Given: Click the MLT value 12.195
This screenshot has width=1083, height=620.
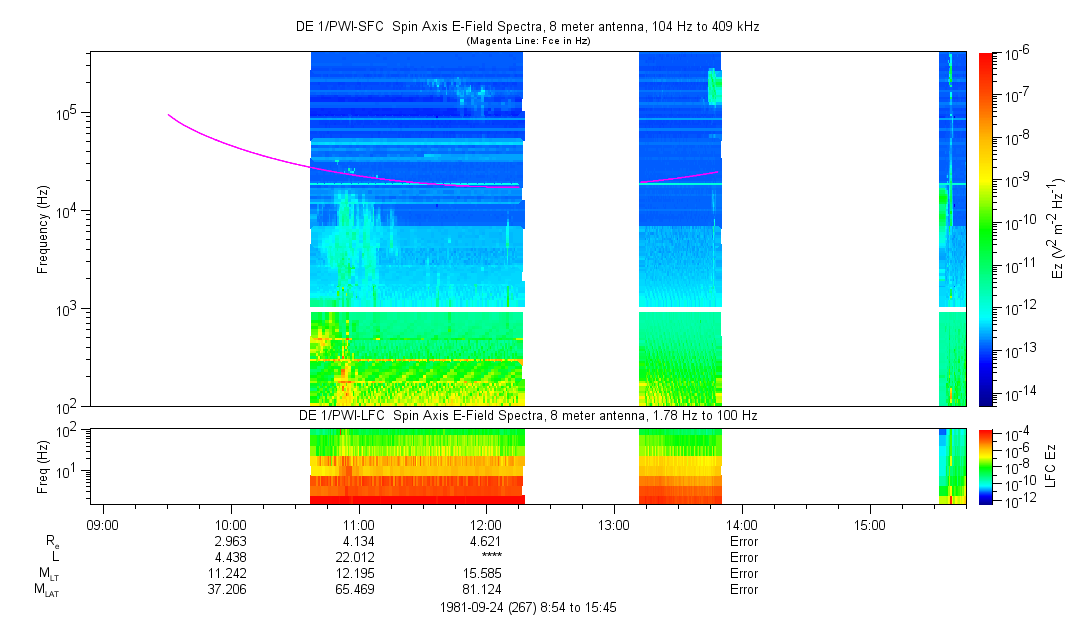Looking at the screenshot, I should pyautogui.click(x=358, y=573).
